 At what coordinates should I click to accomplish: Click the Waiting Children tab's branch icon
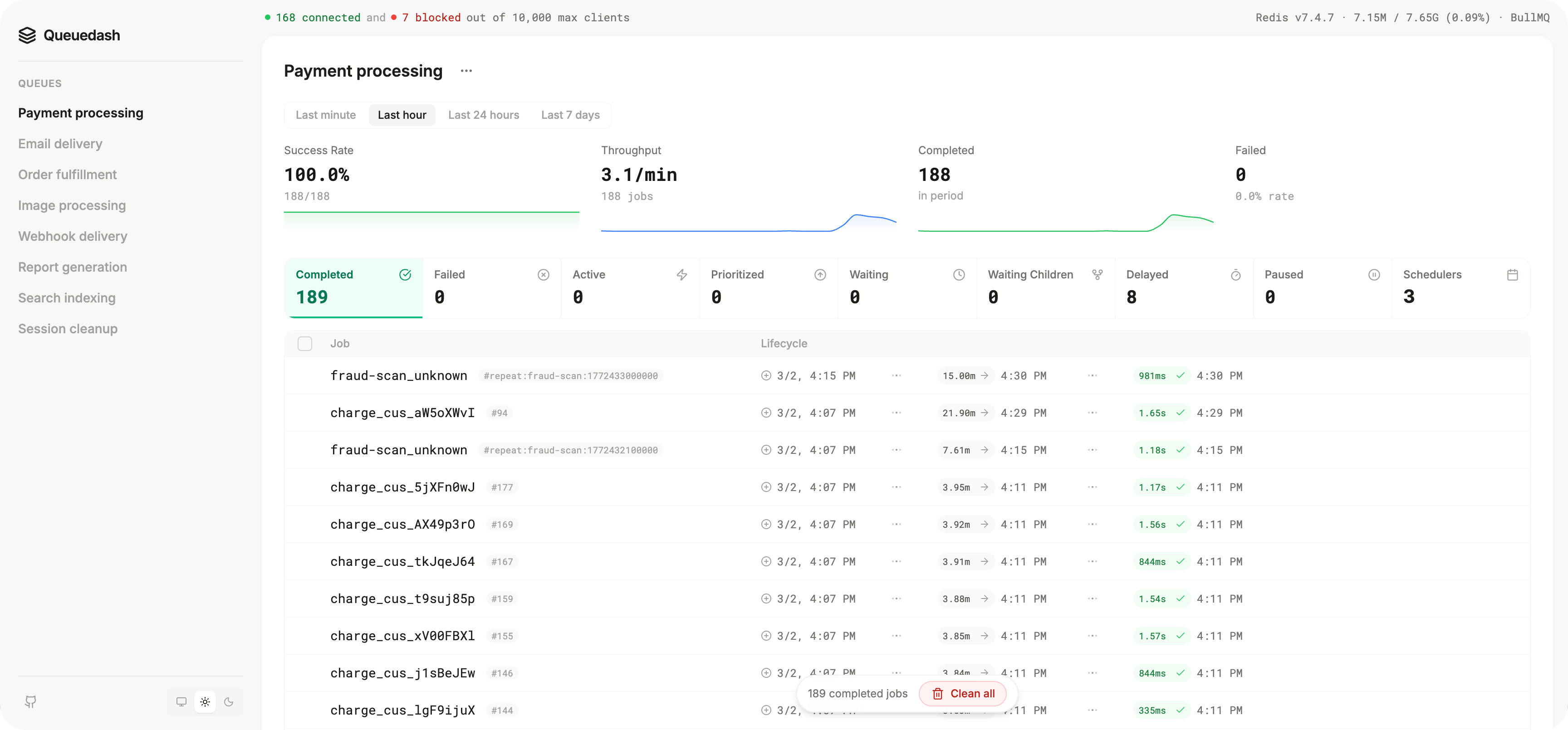[1097, 275]
